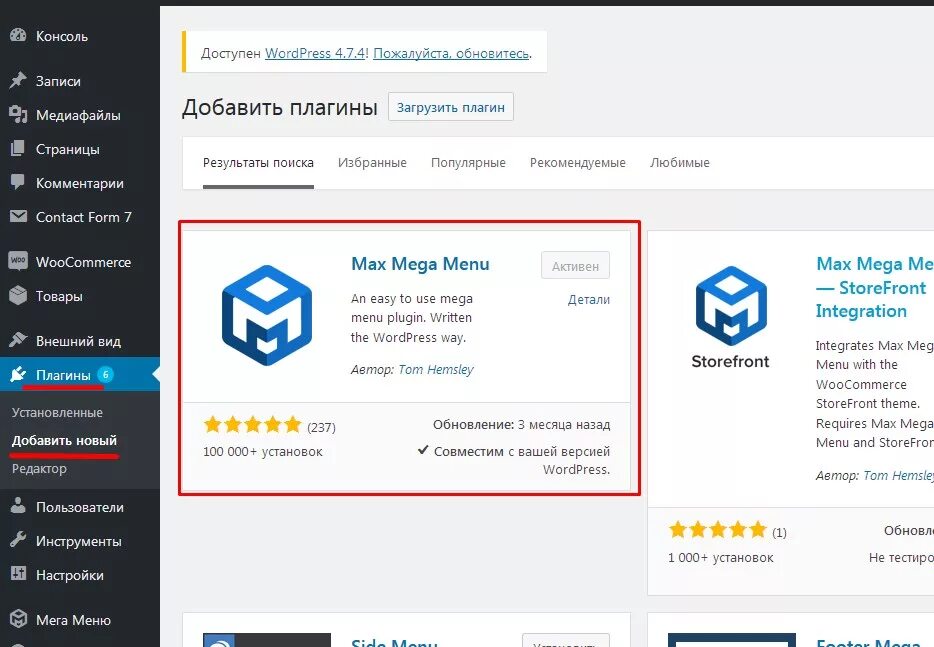Go to Медиафайлы section
The width and height of the screenshot is (934, 647).
pos(78,115)
